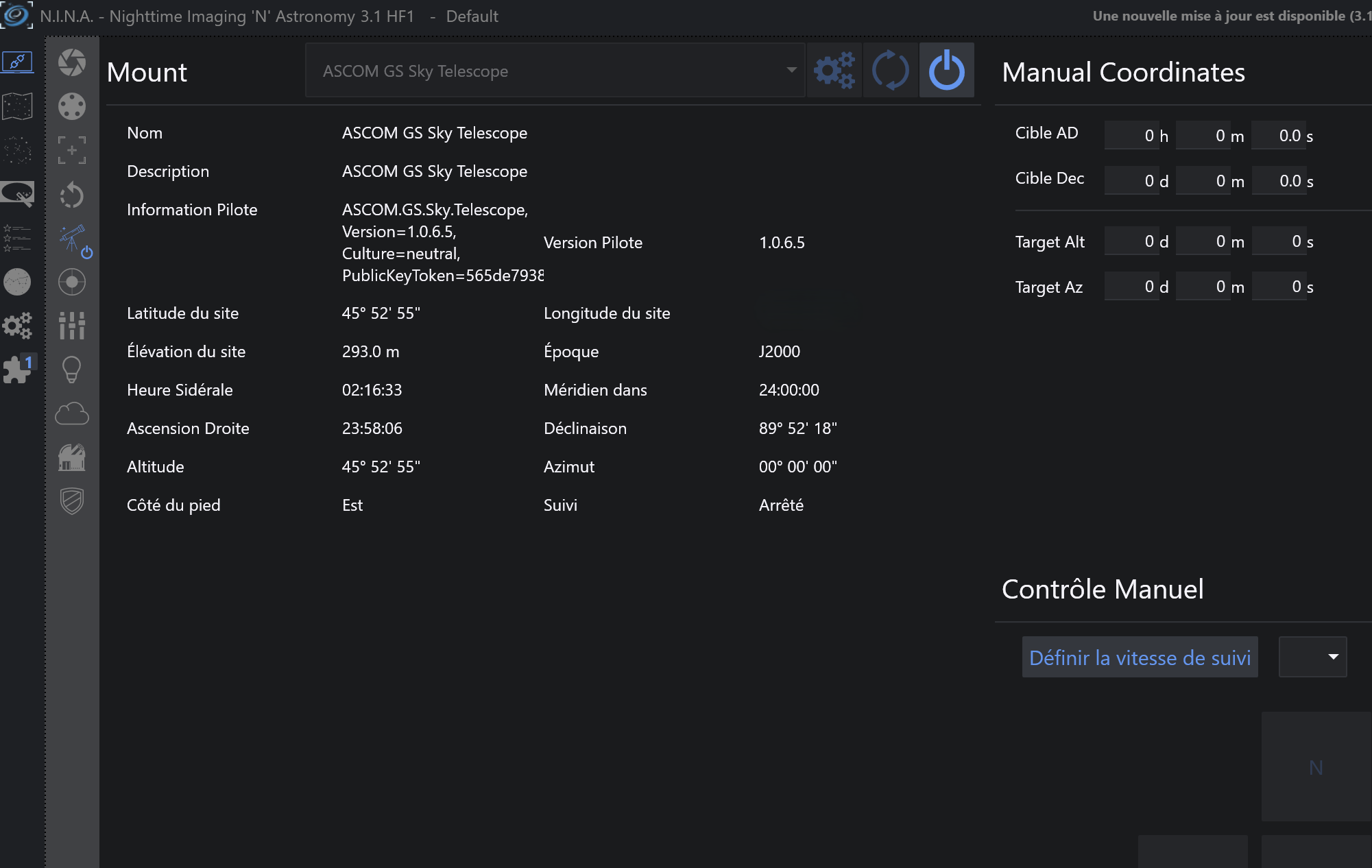This screenshot has height=868, width=1372.
Task: Rescan devices with refresh button
Action: tap(890, 71)
